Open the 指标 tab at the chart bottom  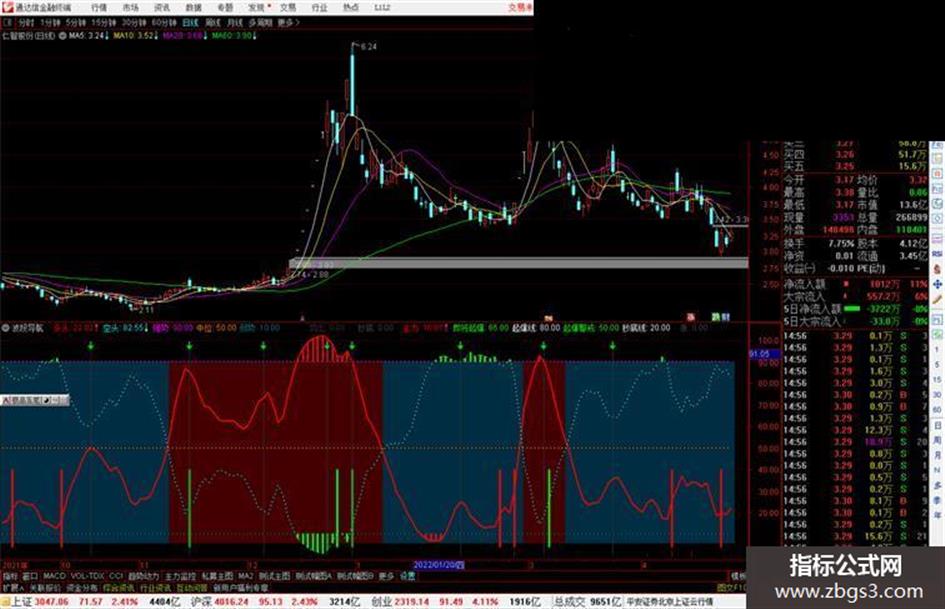click(10, 576)
